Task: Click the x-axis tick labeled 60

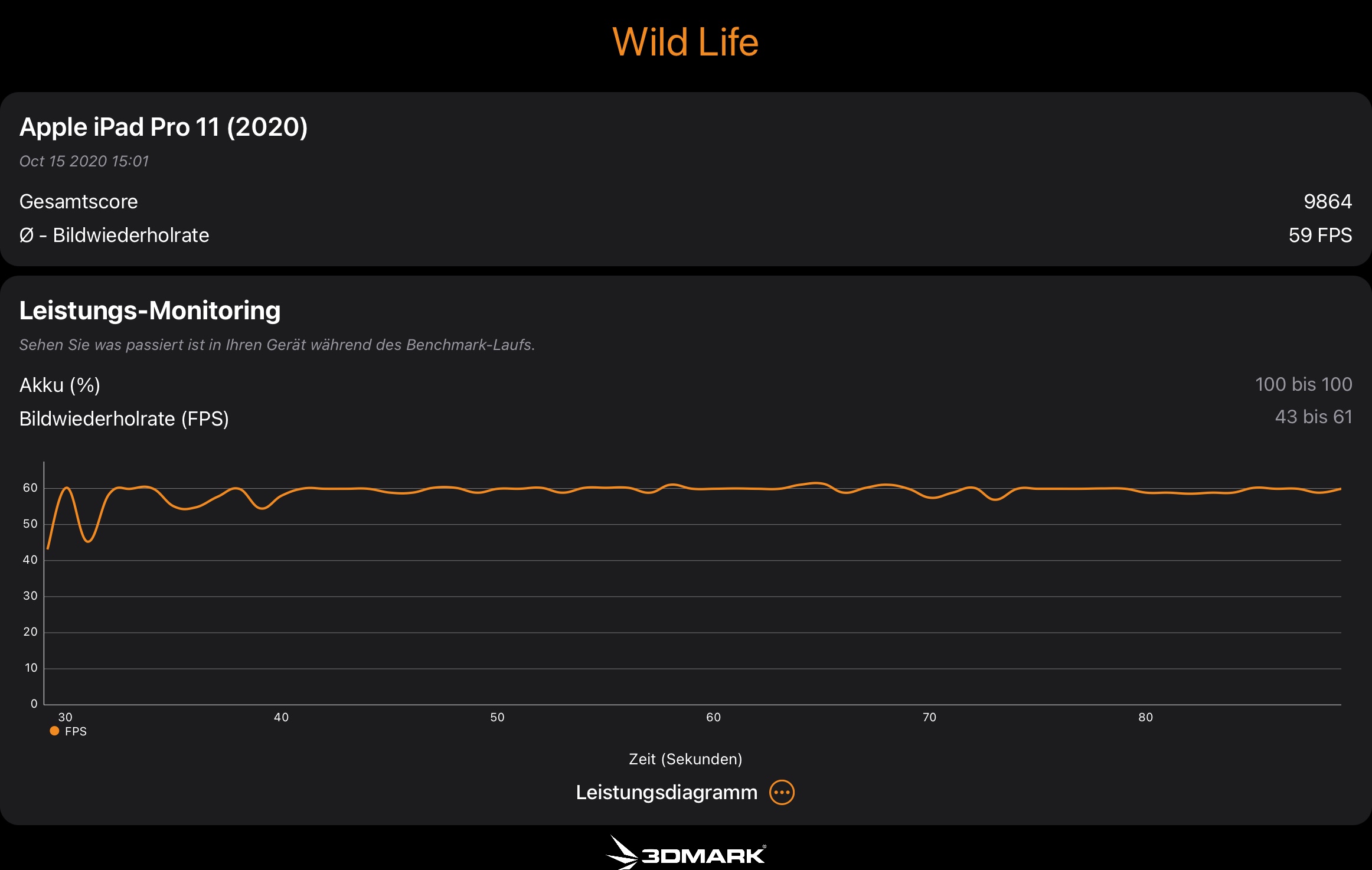Action: pyautogui.click(x=713, y=717)
